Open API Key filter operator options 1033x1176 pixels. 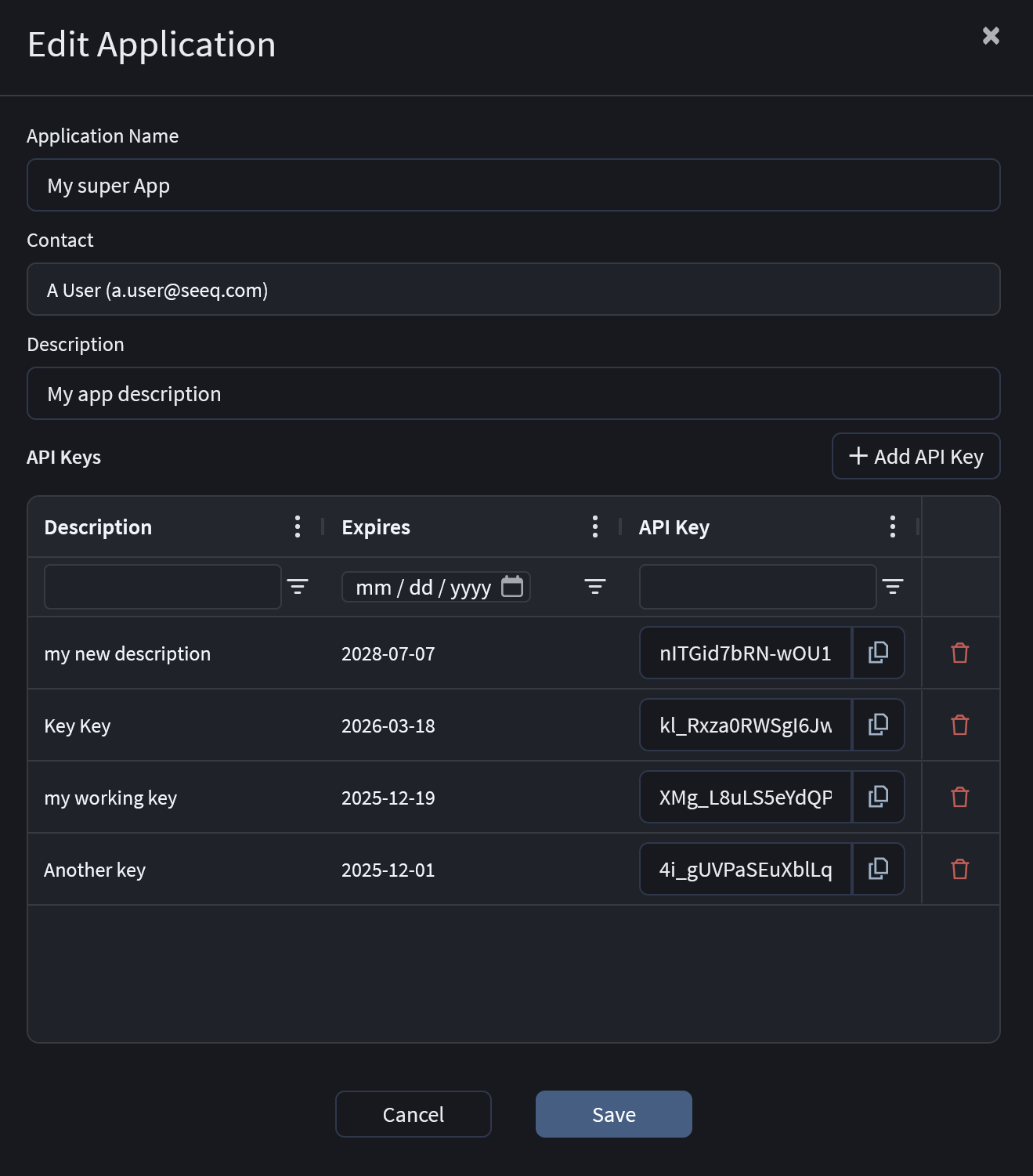pyautogui.click(x=893, y=586)
